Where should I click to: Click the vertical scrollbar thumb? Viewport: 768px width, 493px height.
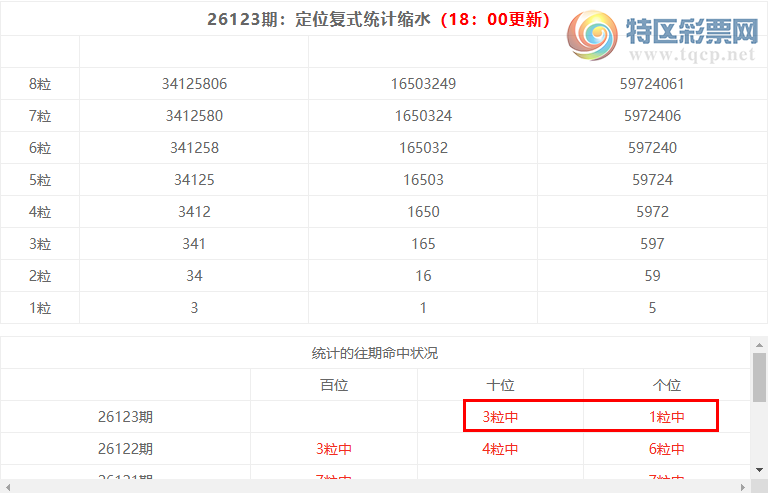point(759,377)
